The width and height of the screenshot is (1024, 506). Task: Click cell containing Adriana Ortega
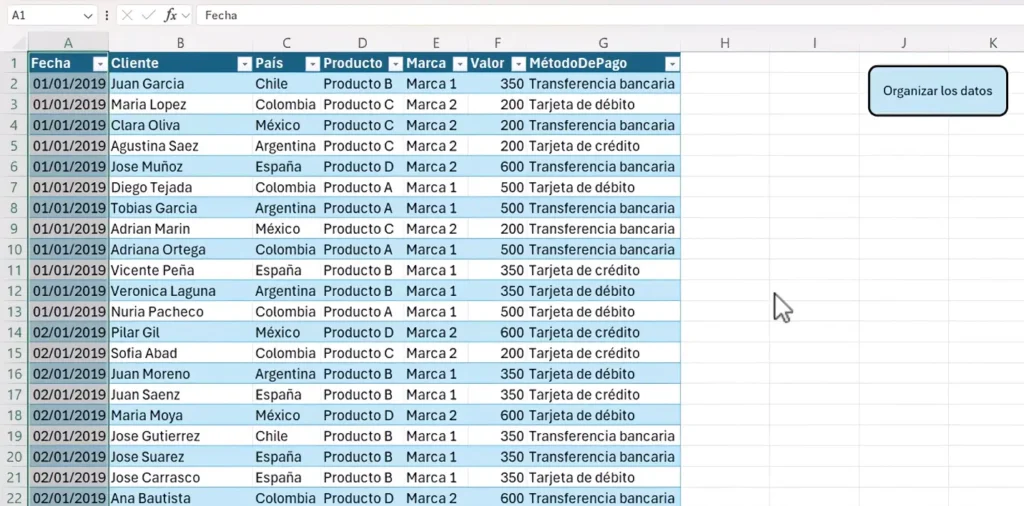point(181,249)
